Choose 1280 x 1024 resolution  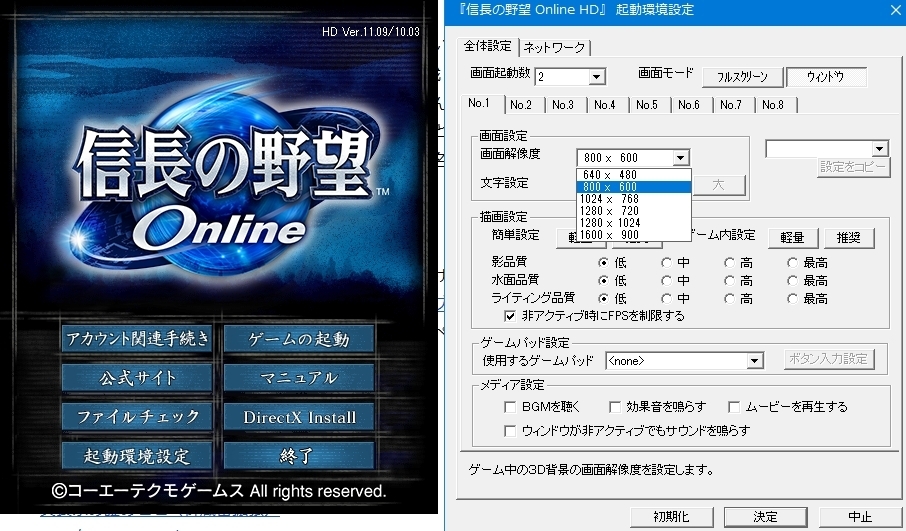click(634, 222)
